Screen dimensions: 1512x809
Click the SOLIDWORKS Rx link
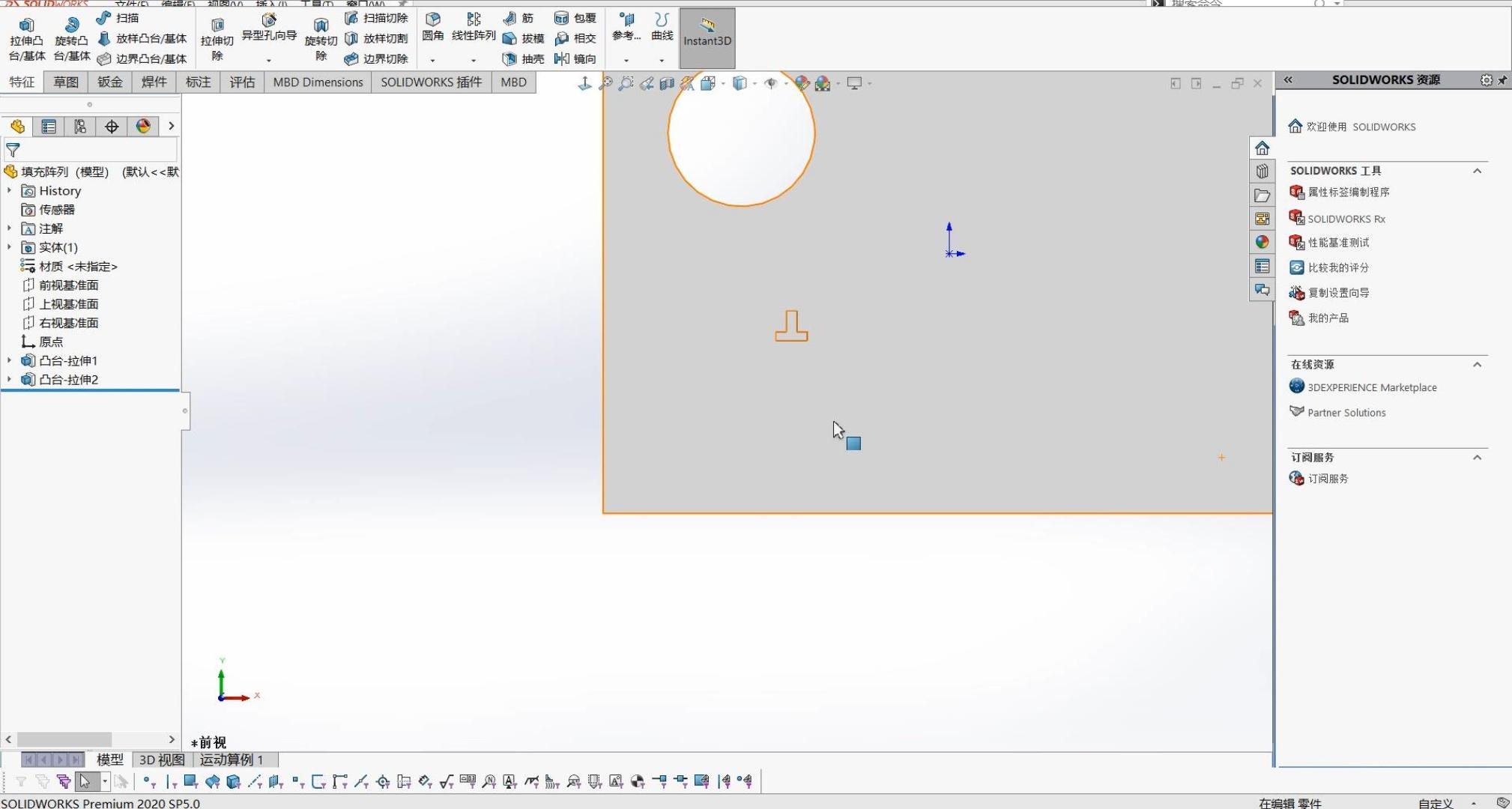[1346, 219]
